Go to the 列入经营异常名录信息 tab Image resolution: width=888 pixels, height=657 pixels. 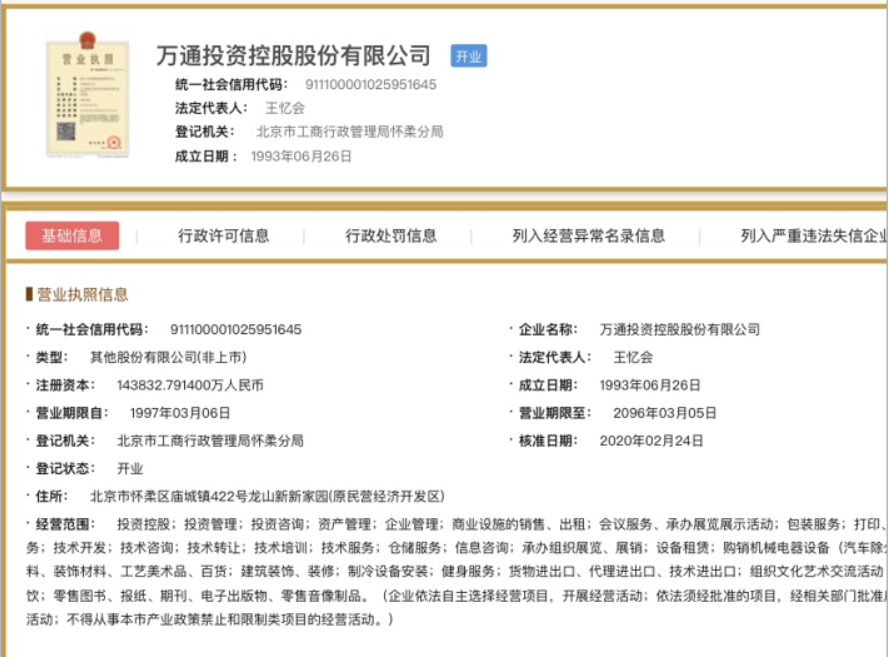point(588,236)
